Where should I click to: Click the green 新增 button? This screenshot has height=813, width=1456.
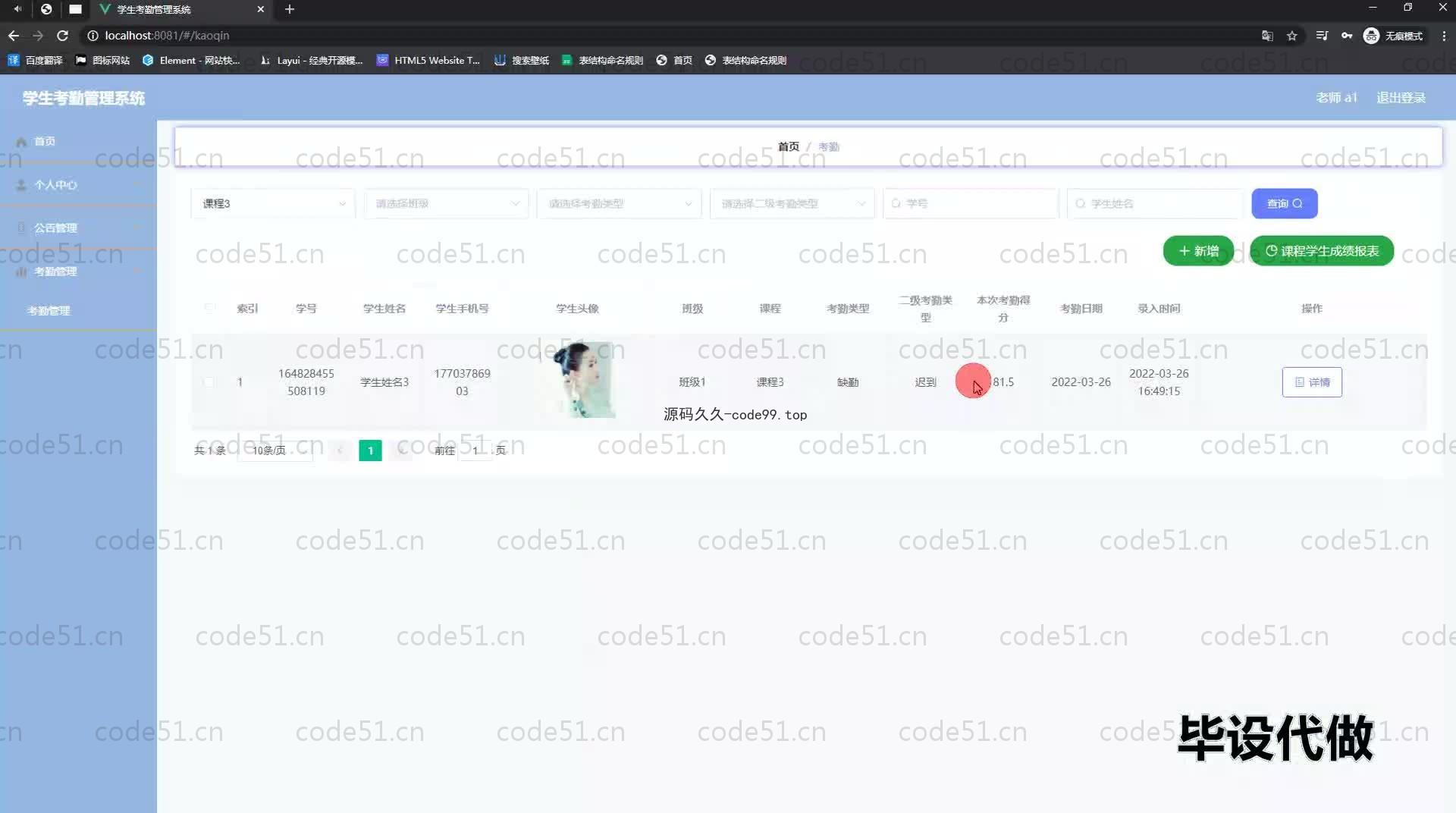tap(1198, 251)
